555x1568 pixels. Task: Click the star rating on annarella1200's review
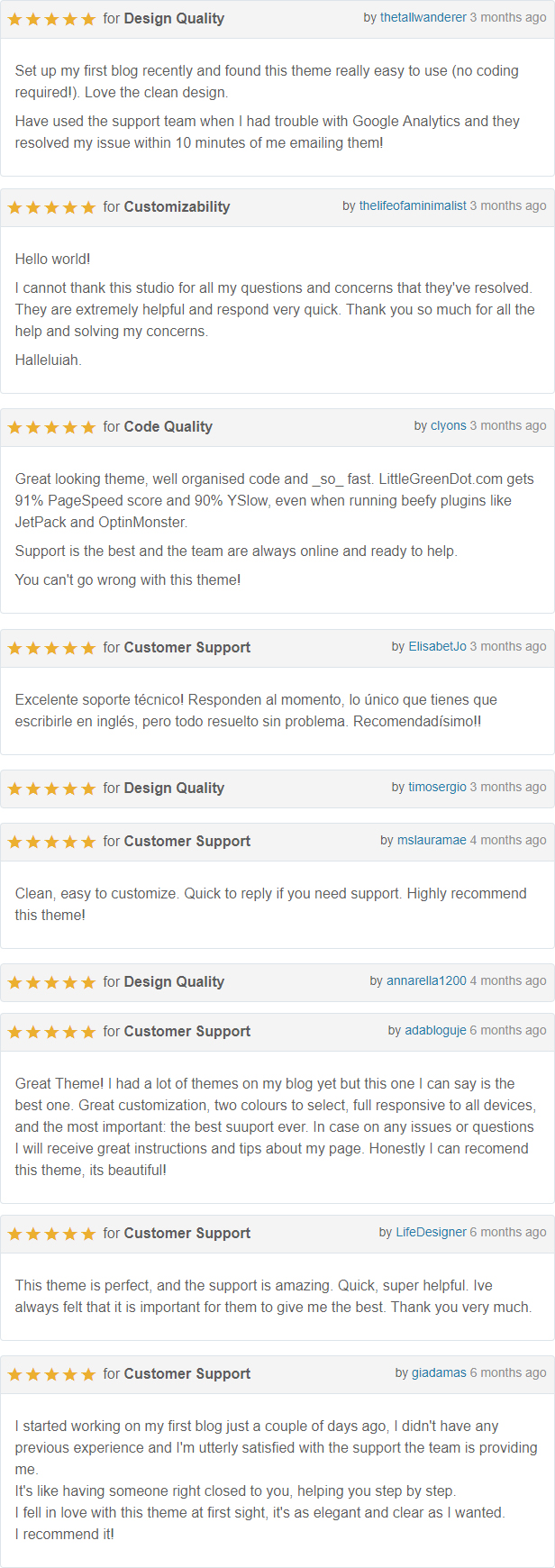tap(51, 982)
